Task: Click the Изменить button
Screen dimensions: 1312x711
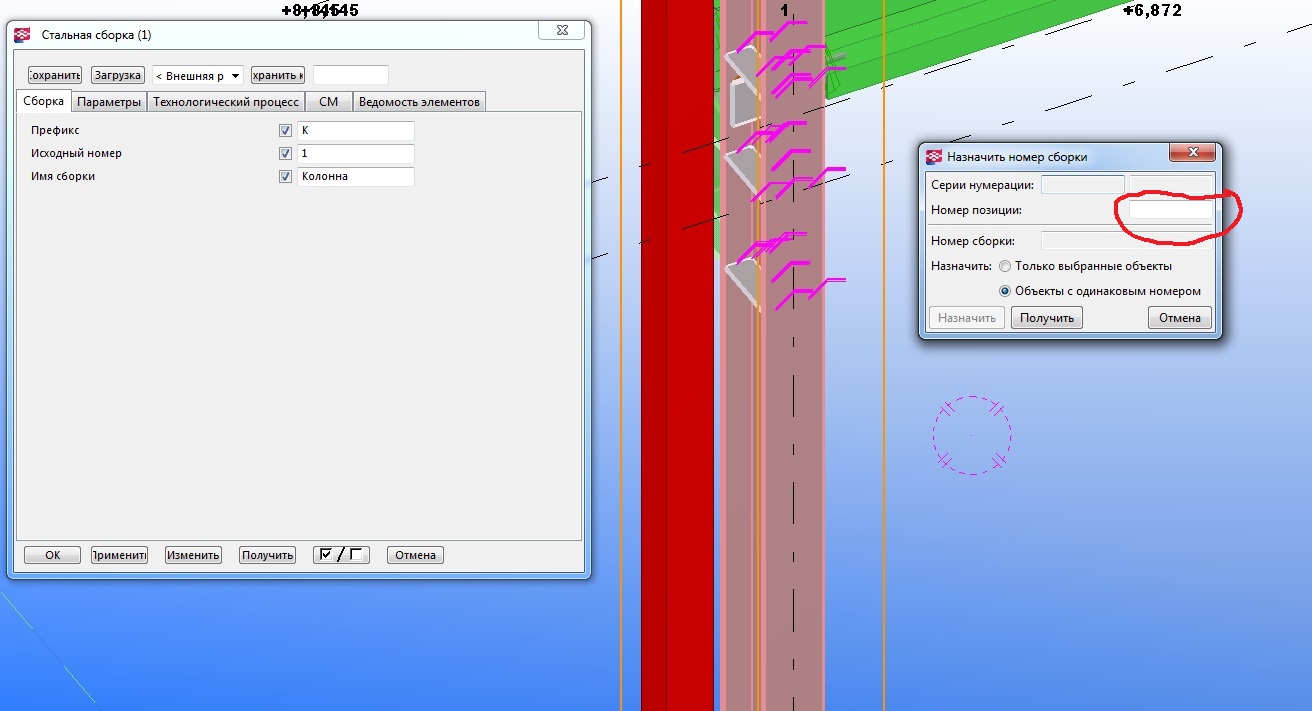Action: click(193, 555)
